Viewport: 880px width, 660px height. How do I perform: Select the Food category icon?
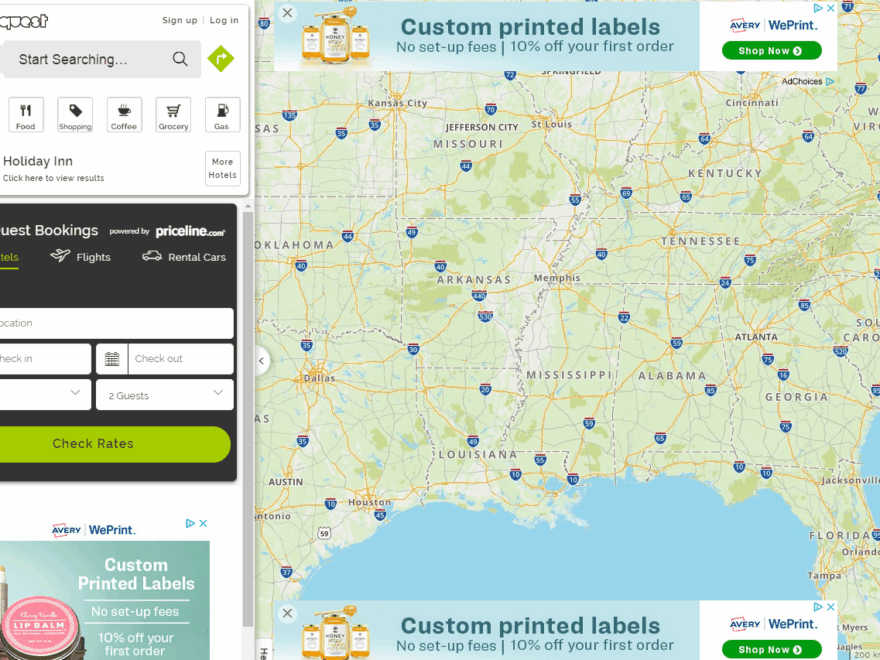tap(26, 115)
